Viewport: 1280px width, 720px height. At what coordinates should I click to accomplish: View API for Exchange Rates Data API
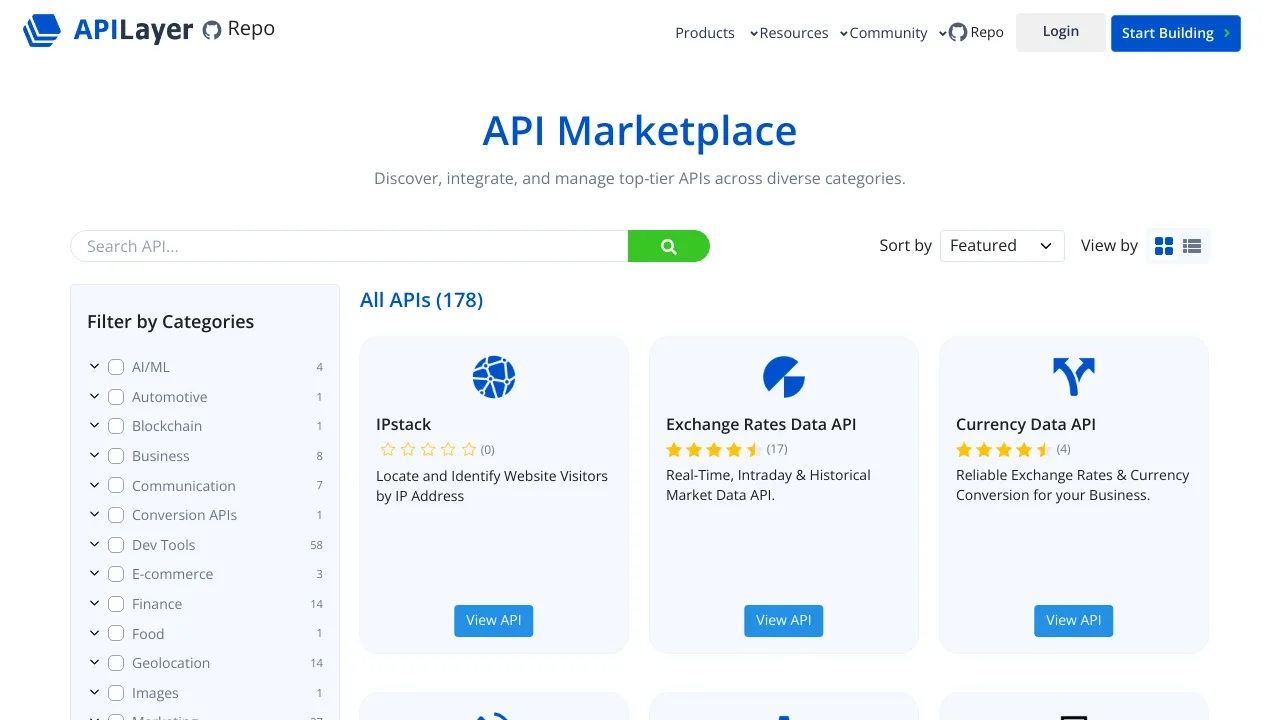(784, 620)
